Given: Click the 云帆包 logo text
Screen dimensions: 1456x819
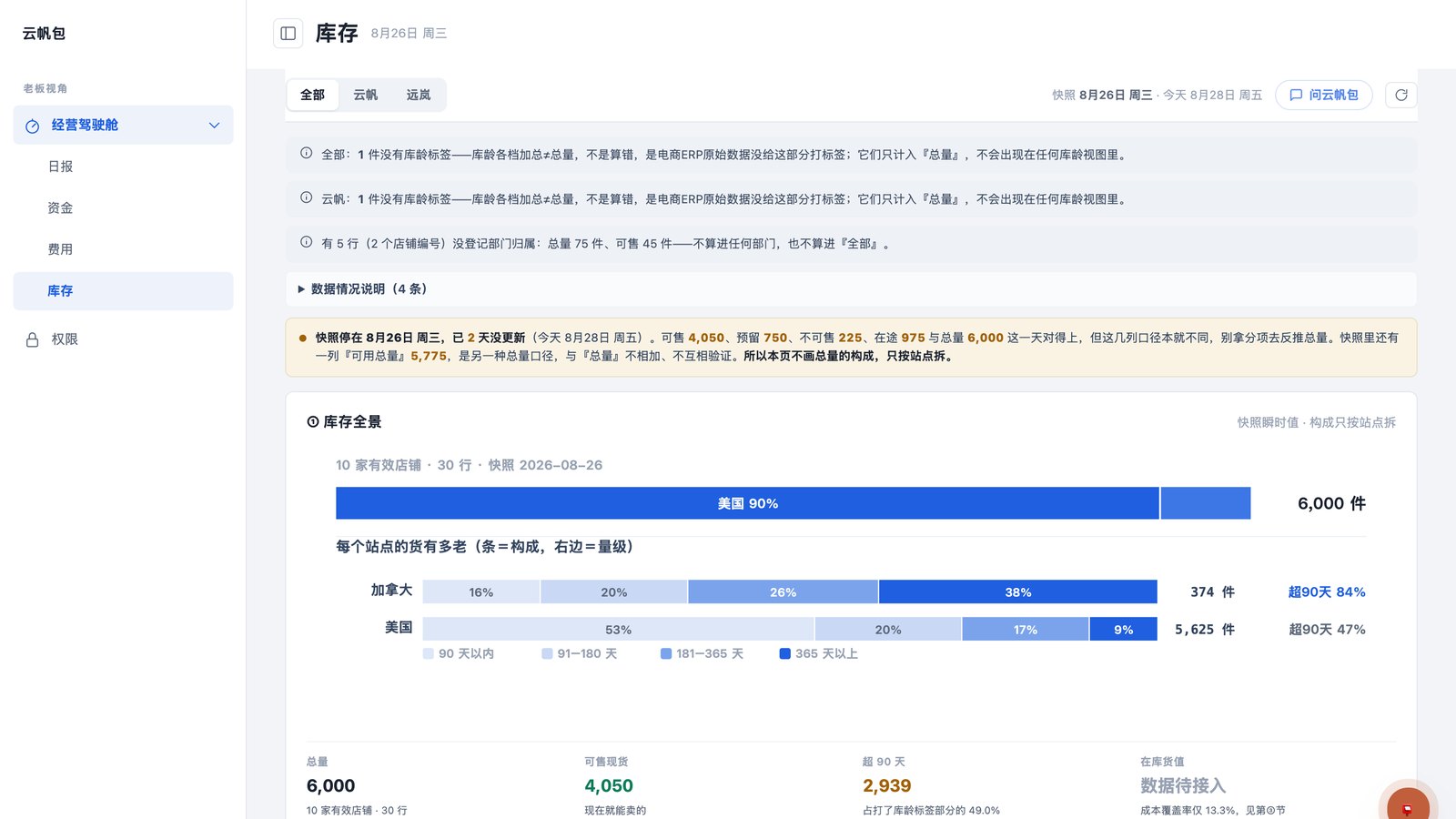Looking at the screenshot, I should pos(44,34).
